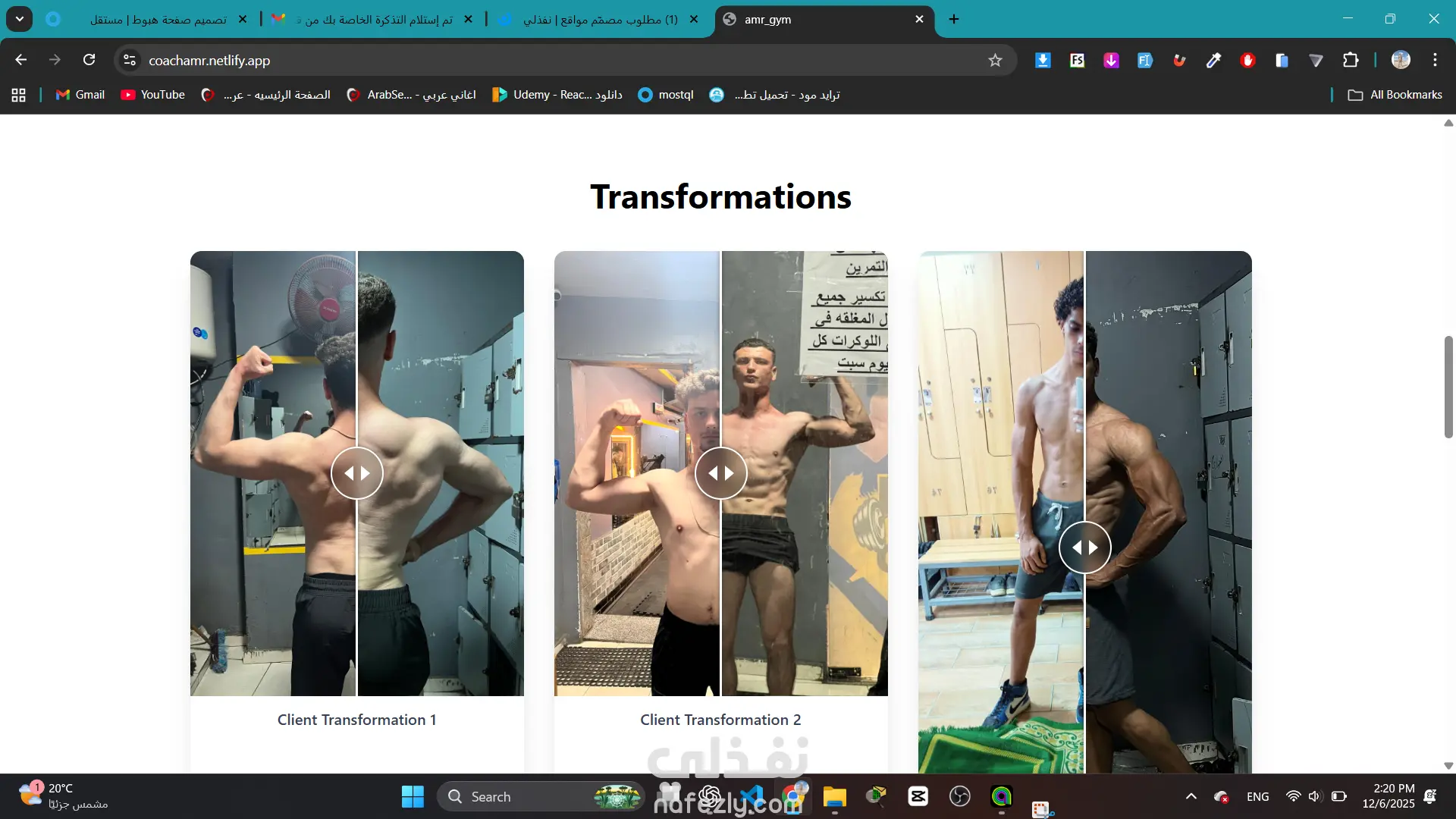
Task: Open the YouTube bookmark
Action: 153,95
